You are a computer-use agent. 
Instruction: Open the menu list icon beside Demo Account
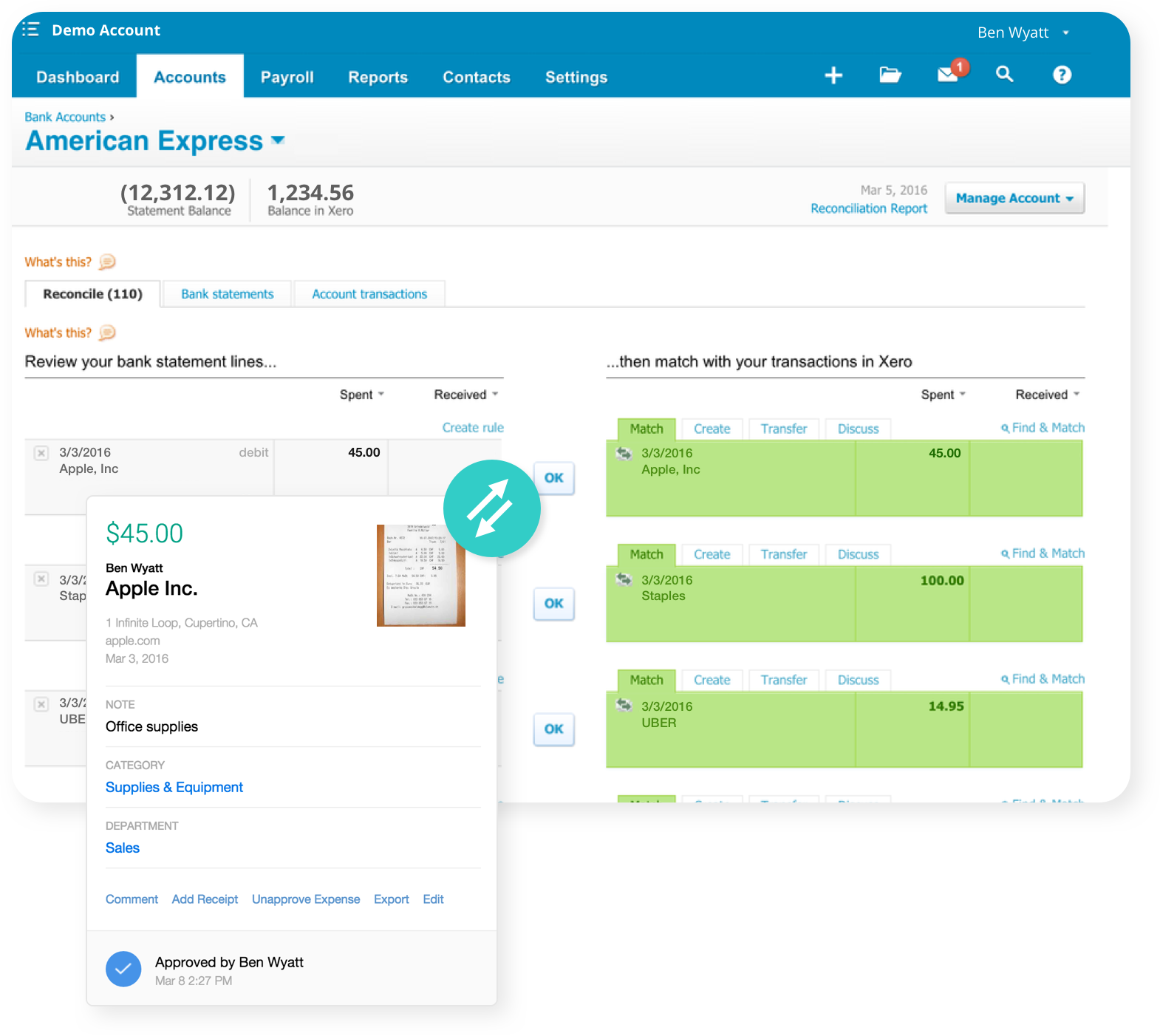point(30,30)
